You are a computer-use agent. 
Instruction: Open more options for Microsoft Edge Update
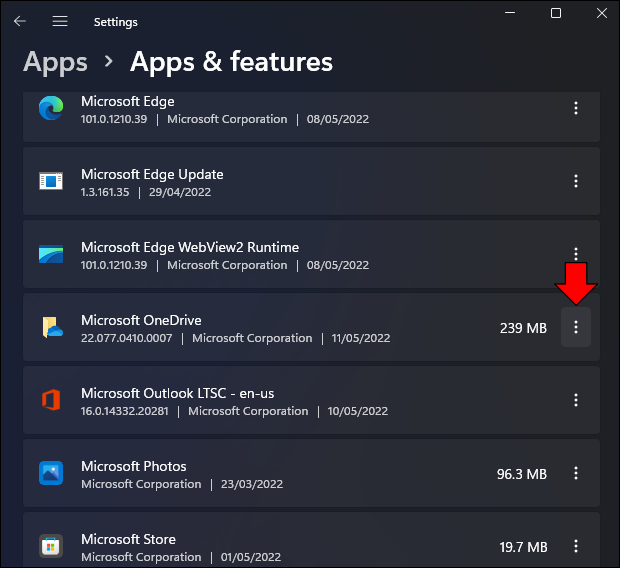576,181
